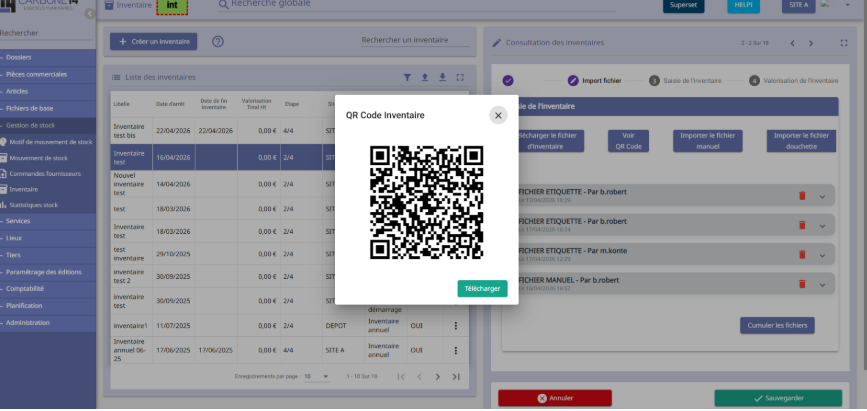Expand the inventory list to fullscreen
The image size is (867, 411).
pyautogui.click(x=460, y=77)
